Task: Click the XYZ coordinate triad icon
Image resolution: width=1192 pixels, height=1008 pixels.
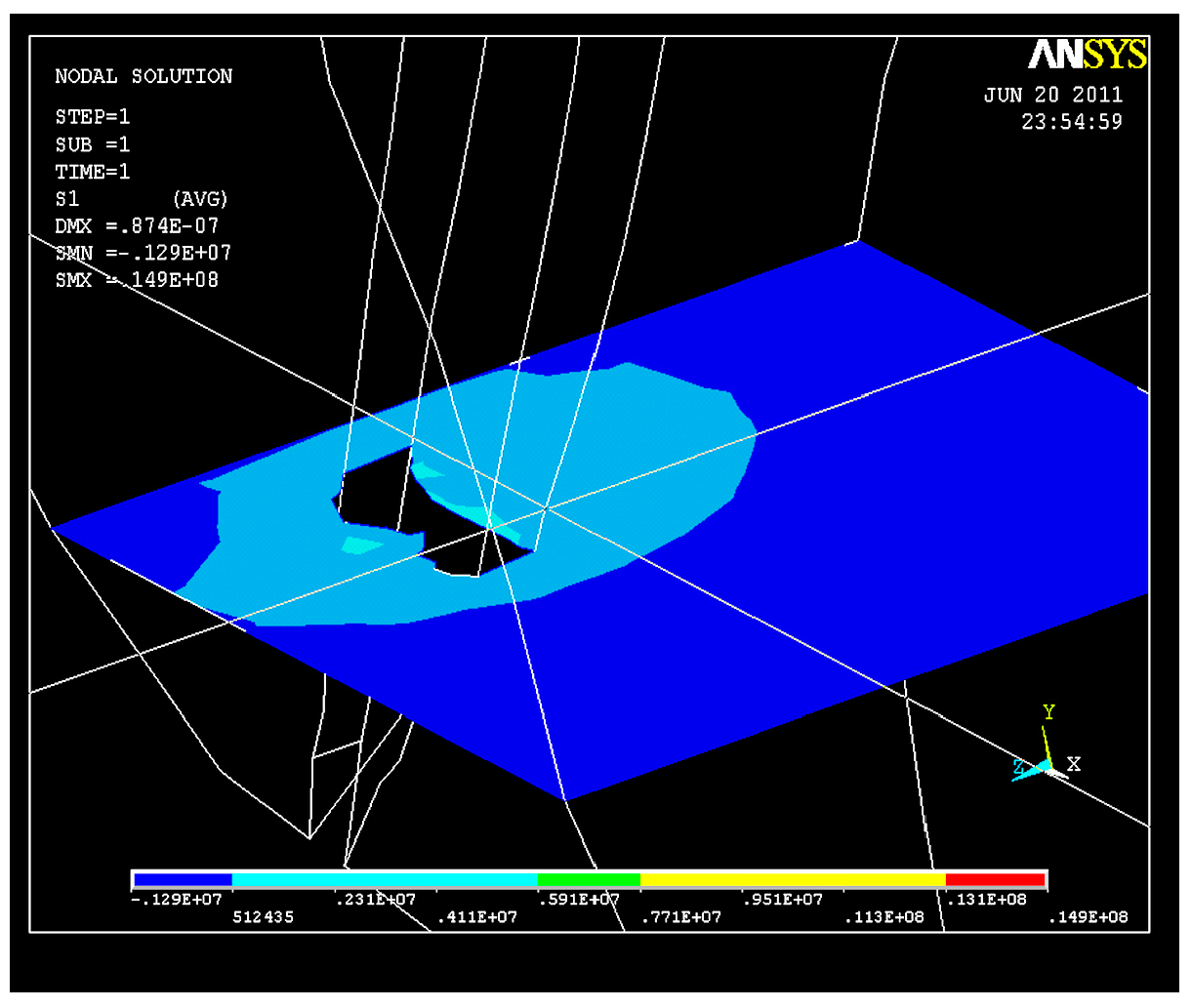Action: (x=1045, y=764)
